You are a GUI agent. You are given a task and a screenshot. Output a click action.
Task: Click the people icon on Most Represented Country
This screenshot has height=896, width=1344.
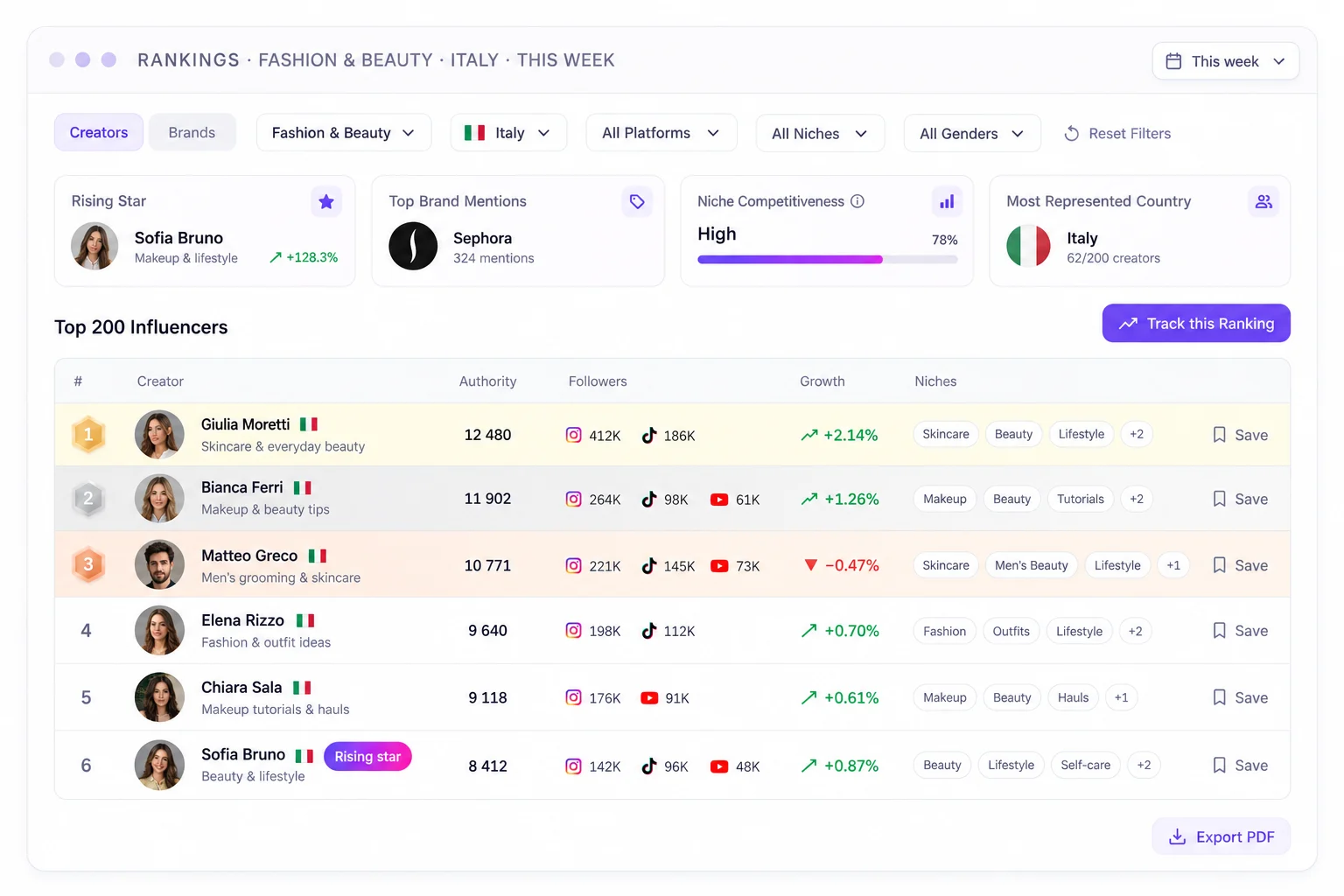[x=1263, y=202]
